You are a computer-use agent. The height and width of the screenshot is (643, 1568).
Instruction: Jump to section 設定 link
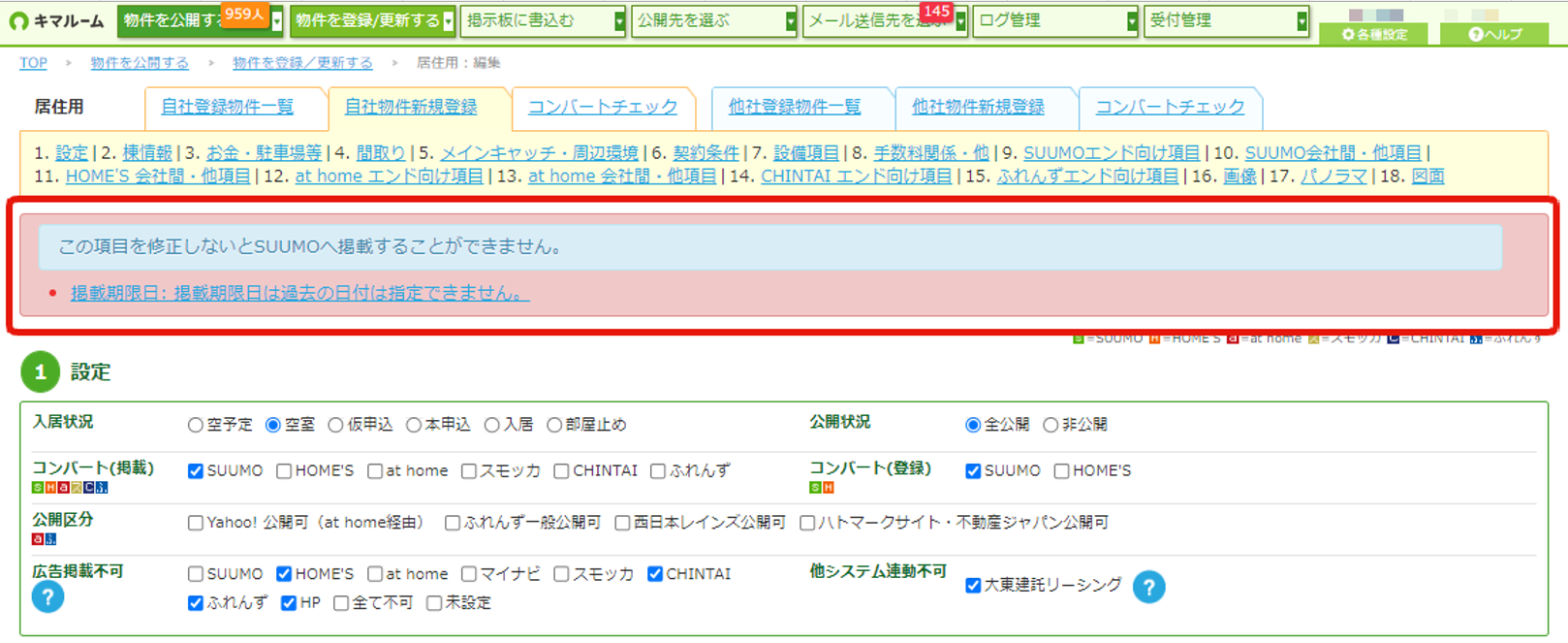pos(72,153)
